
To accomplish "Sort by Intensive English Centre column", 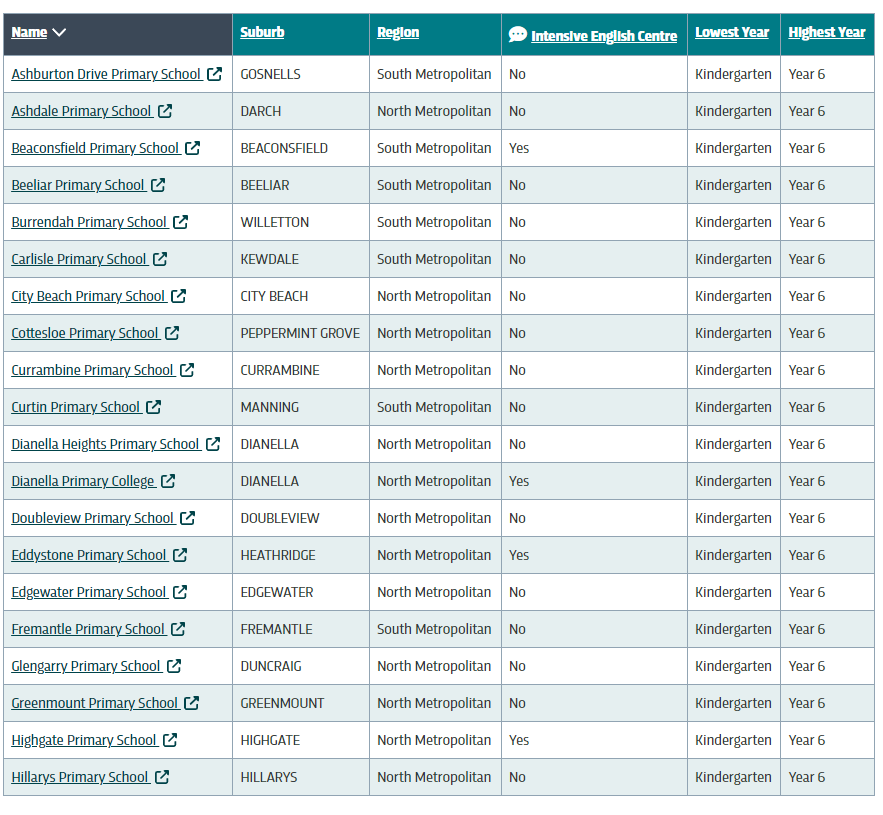I will (604, 36).
